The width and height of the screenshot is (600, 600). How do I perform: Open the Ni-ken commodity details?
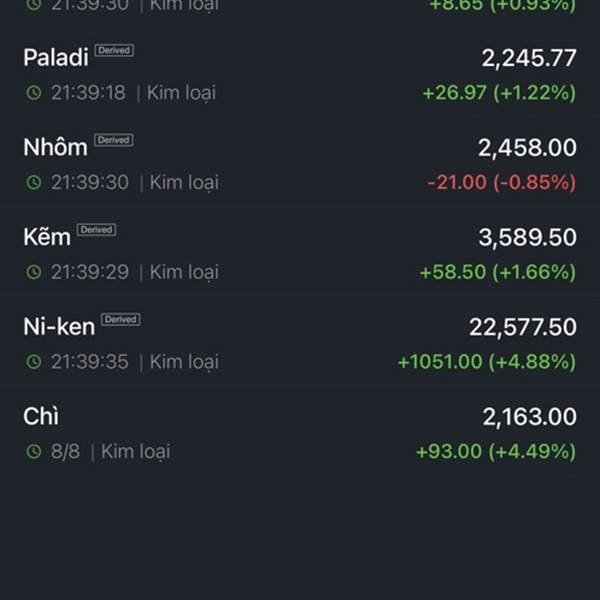[x=300, y=344]
